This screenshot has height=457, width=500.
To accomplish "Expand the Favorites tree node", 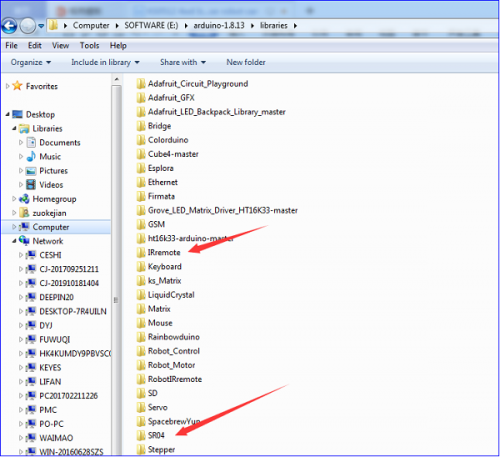I will [7, 86].
